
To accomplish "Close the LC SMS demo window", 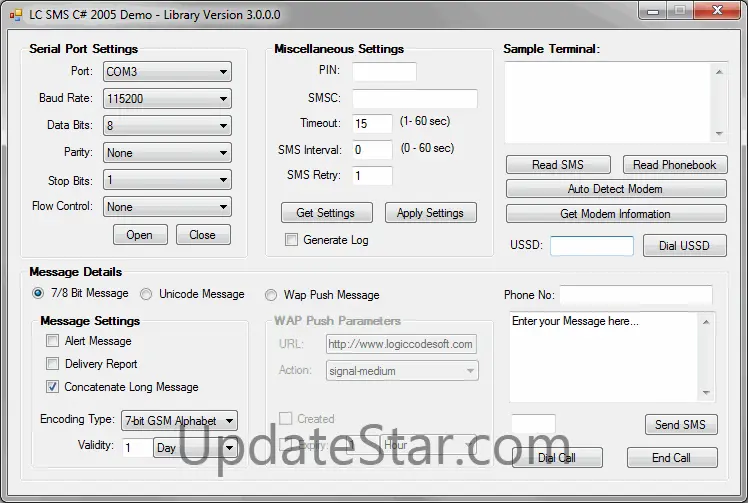I will [717, 10].
